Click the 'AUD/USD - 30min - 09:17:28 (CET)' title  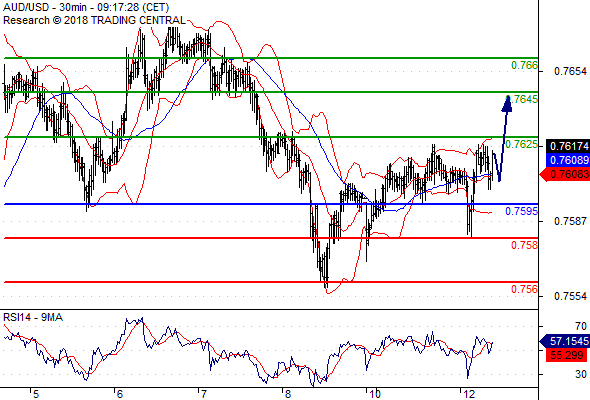(86, 7)
